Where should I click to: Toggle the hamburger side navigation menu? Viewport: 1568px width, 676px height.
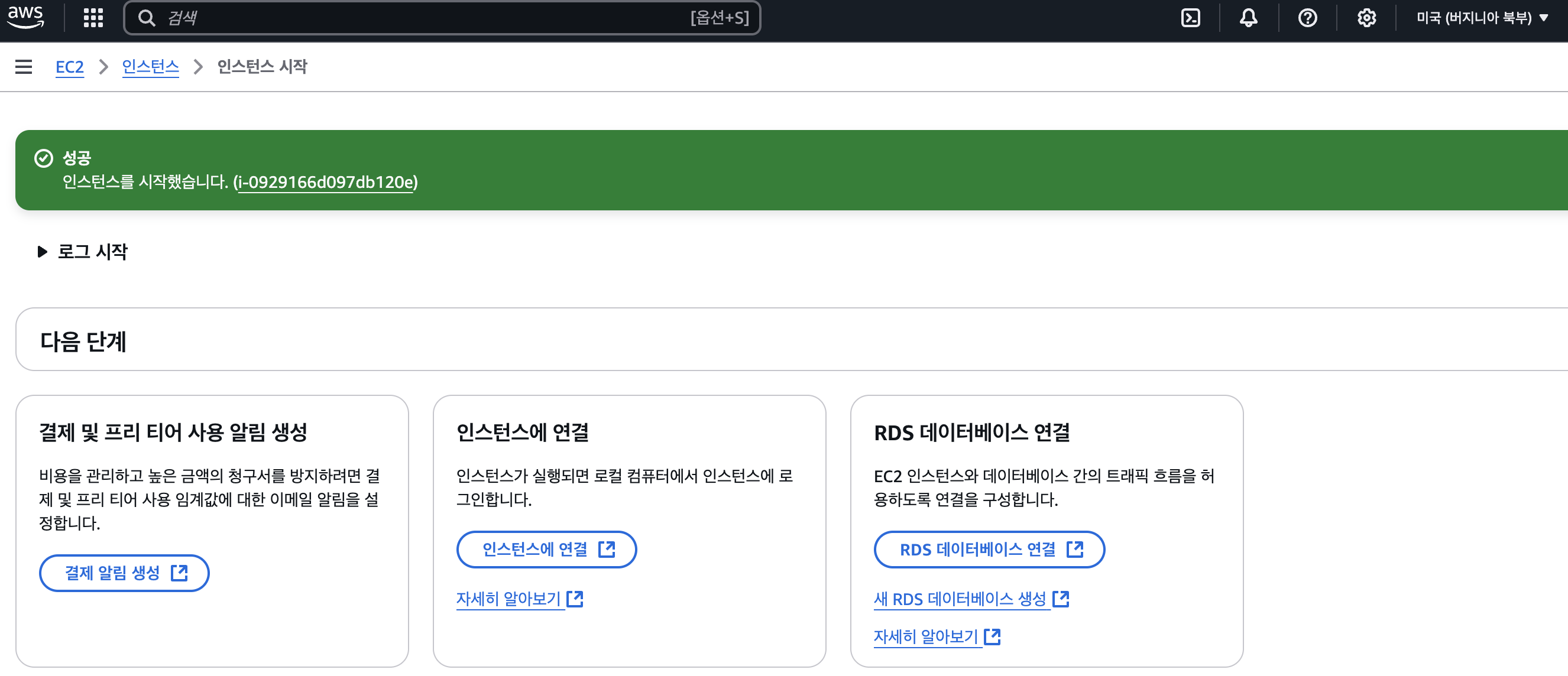24,66
